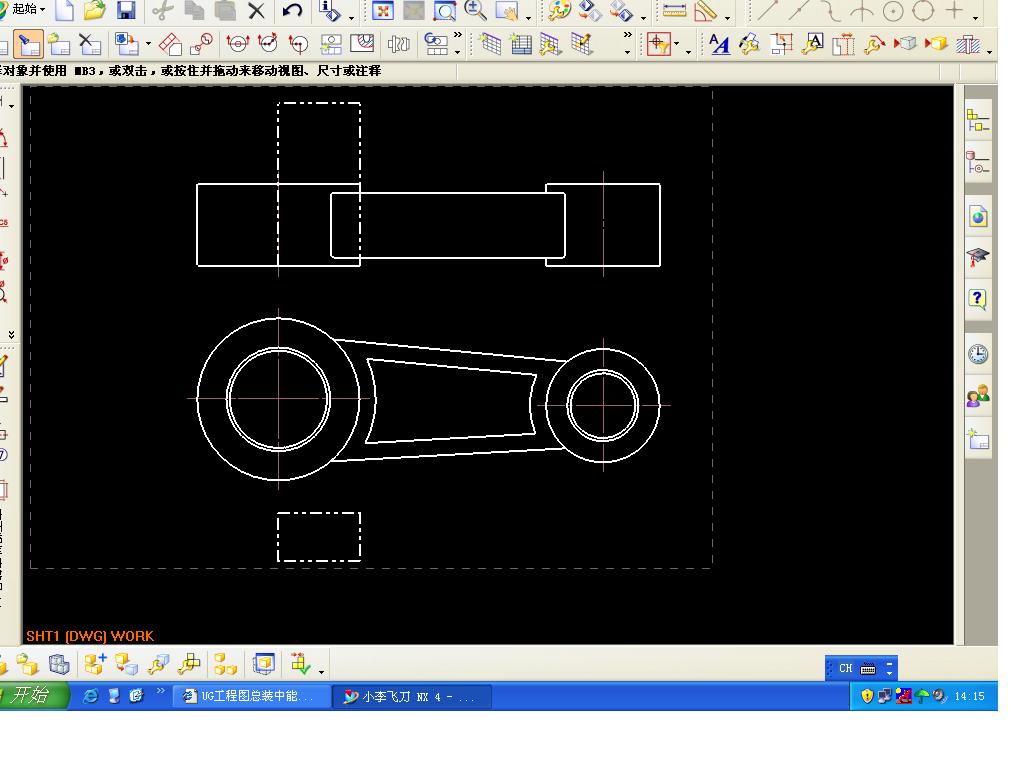Click the Fit view icon
Screen dimensions: 1024x768
[383, 10]
